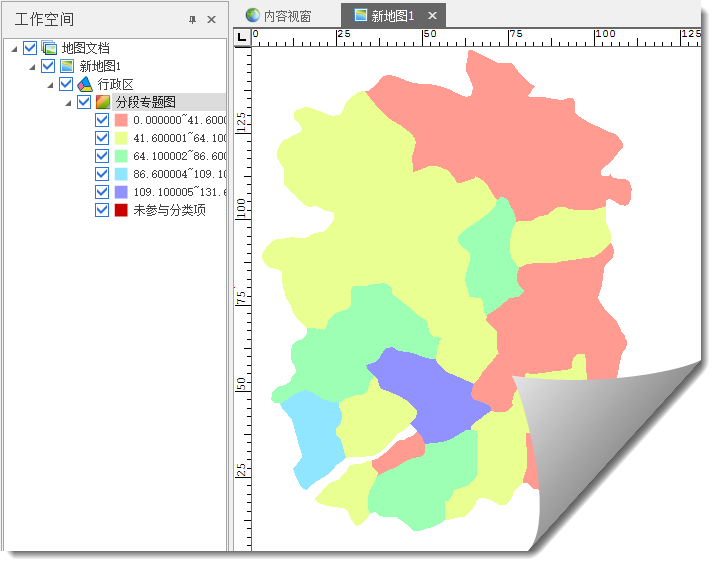Close the 工作空间 workspace panel

[211, 20]
